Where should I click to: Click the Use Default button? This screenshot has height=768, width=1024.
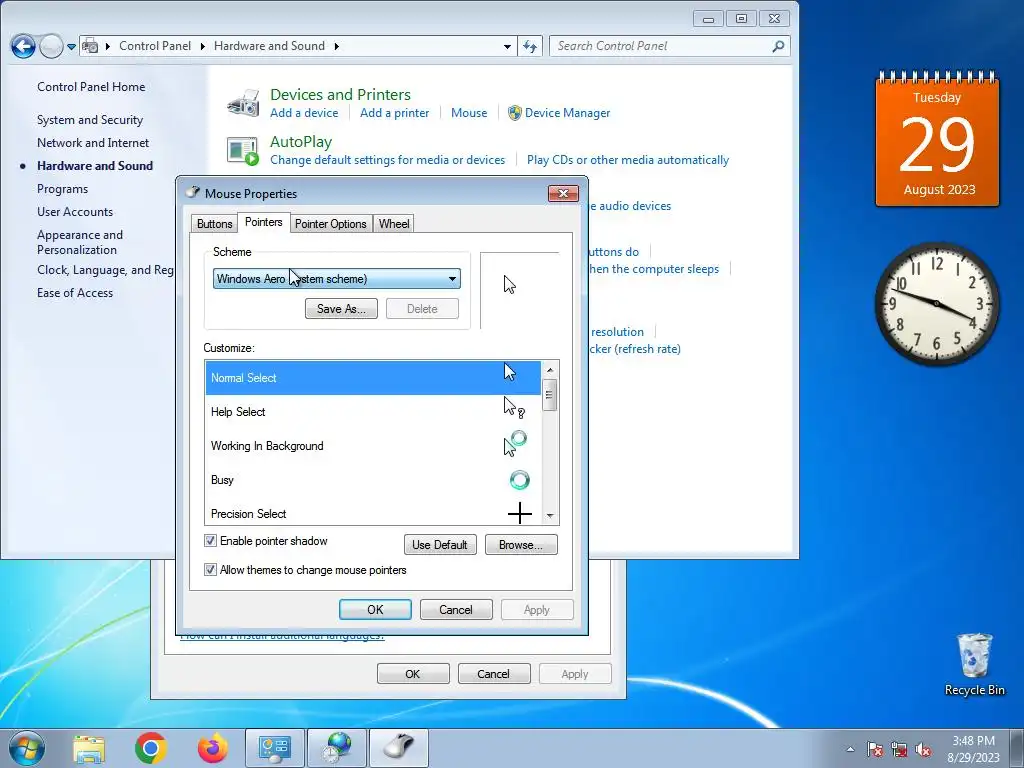pyautogui.click(x=440, y=545)
